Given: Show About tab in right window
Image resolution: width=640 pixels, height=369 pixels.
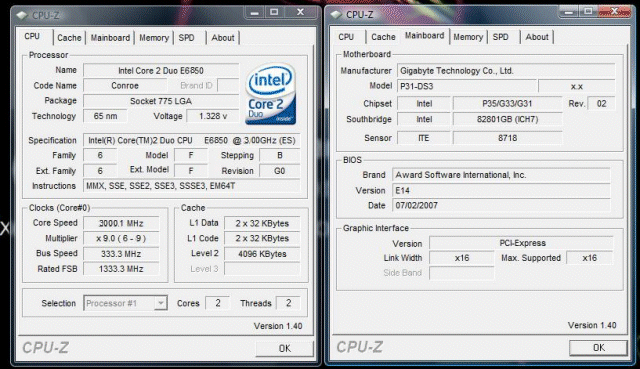Looking at the screenshot, I should (x=537, y=37).
